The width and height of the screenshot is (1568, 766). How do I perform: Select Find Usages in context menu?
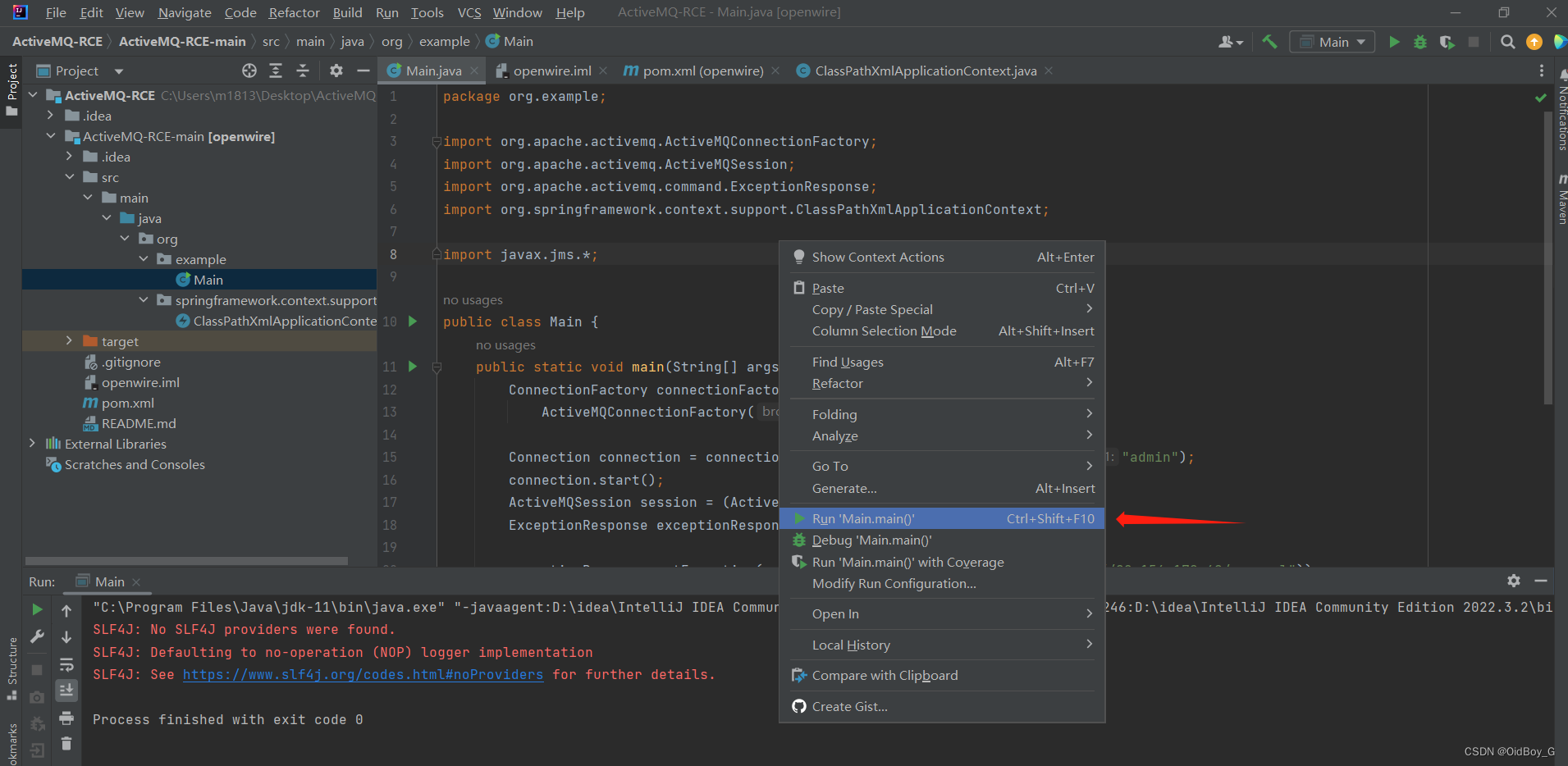(x=942, y=362)
